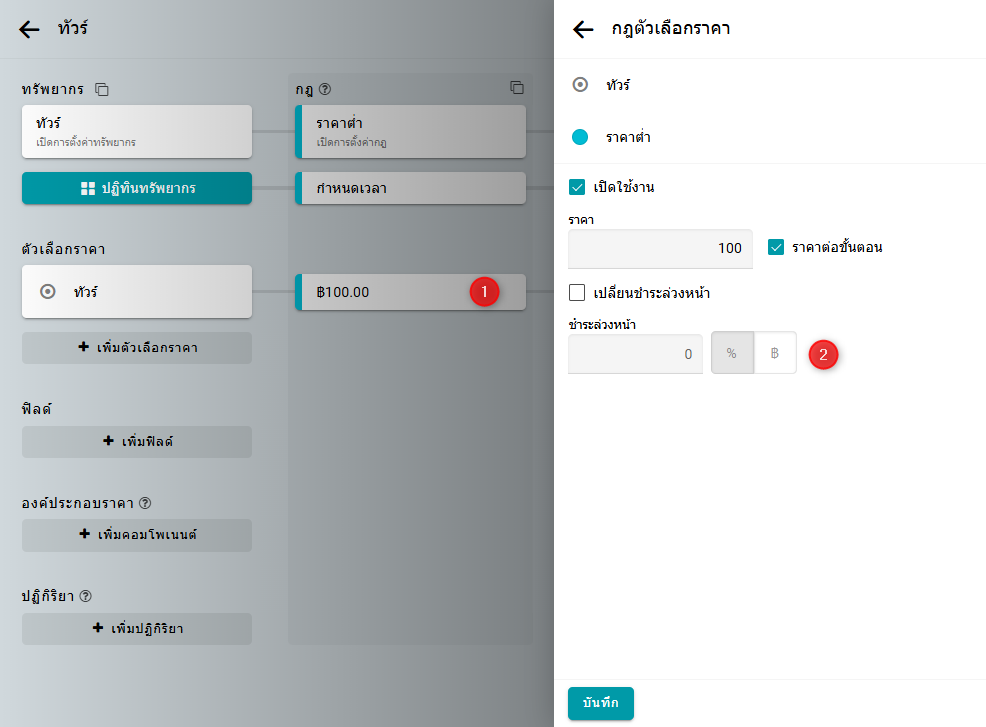This screenshot has height=727, width=986.
Task: Click copy icon in the กฎ column header
Action: (x=516, y=88)
